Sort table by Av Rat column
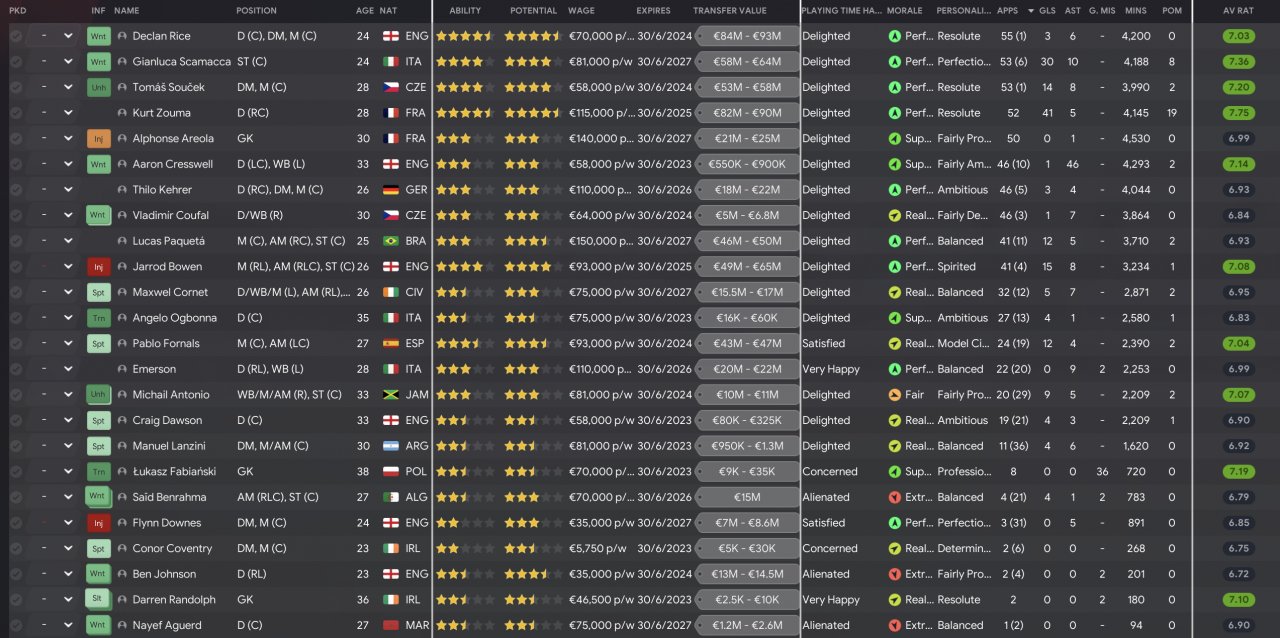The image size is (1280, 638). pyautogui.click(x=1238, y=11)
